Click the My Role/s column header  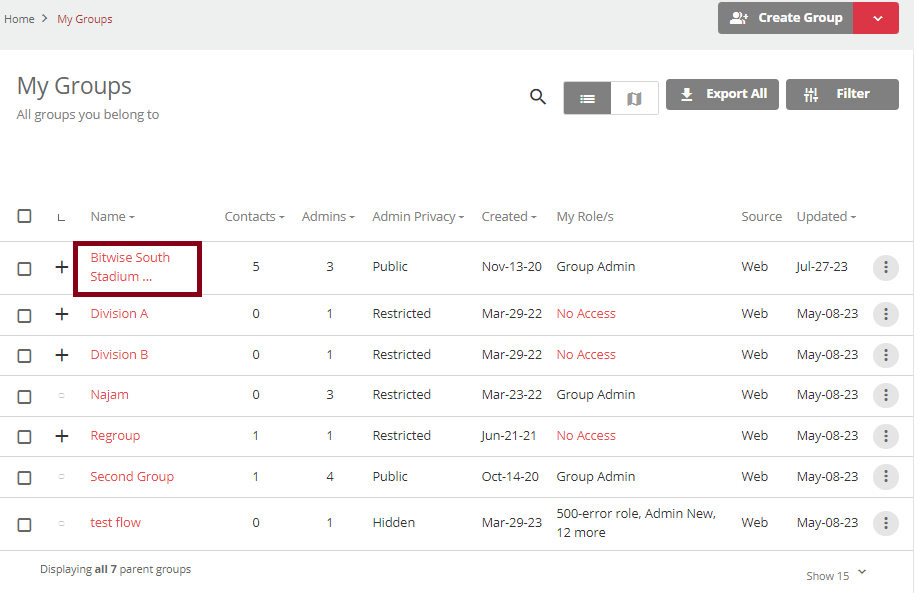tap(585, 216)
